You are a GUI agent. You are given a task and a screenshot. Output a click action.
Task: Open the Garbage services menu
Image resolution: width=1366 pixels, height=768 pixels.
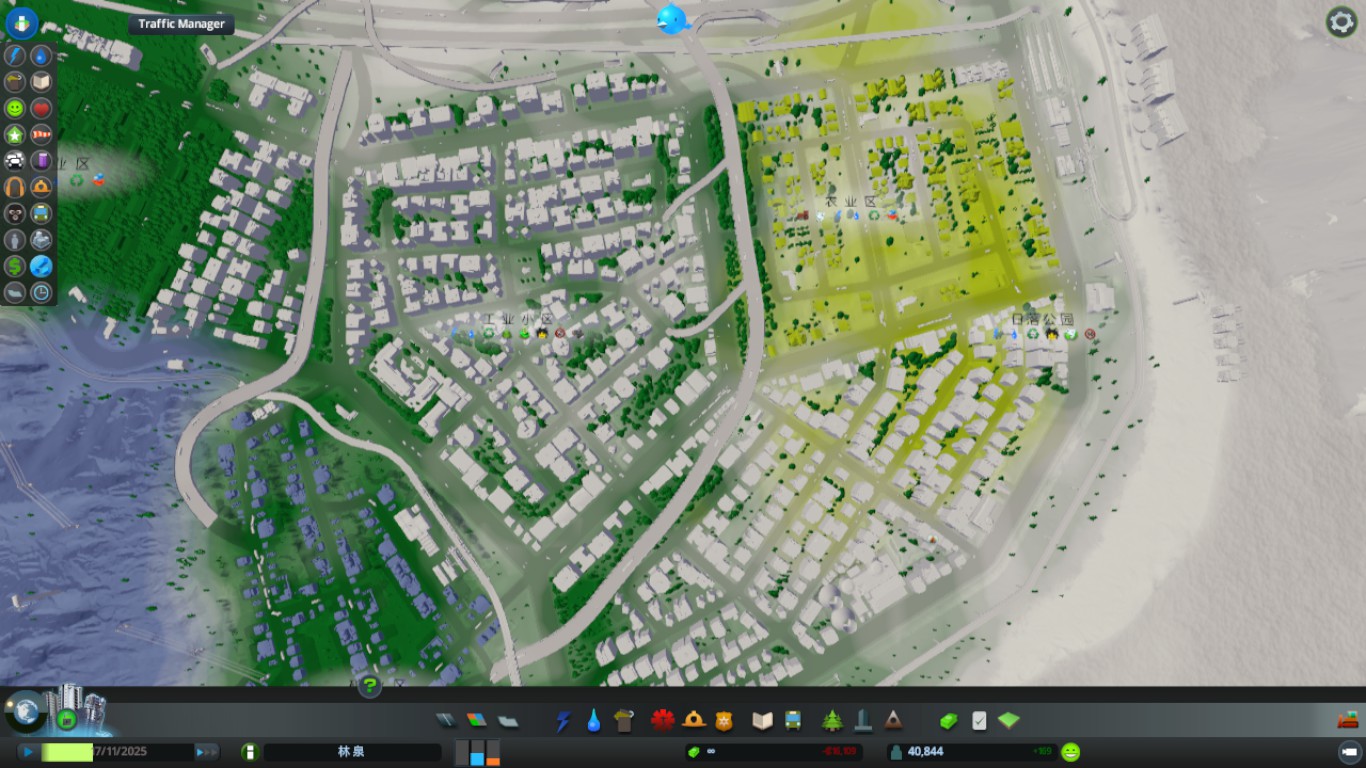click(625, 720)
